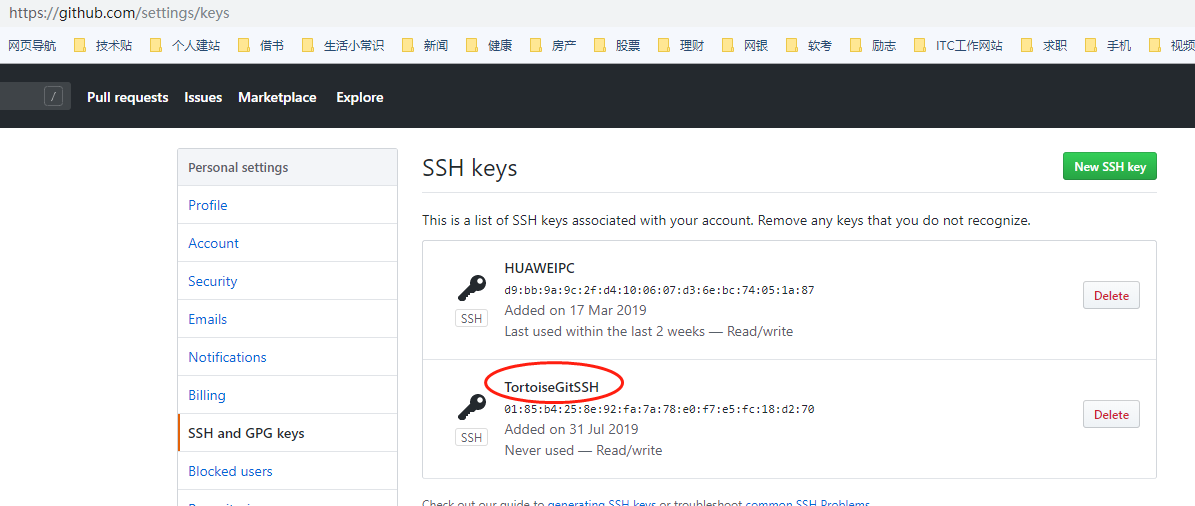This screenshot has width=1195, height=506.
Task: Delete the HUAWEIPC SSH key
Action: 1111,296
